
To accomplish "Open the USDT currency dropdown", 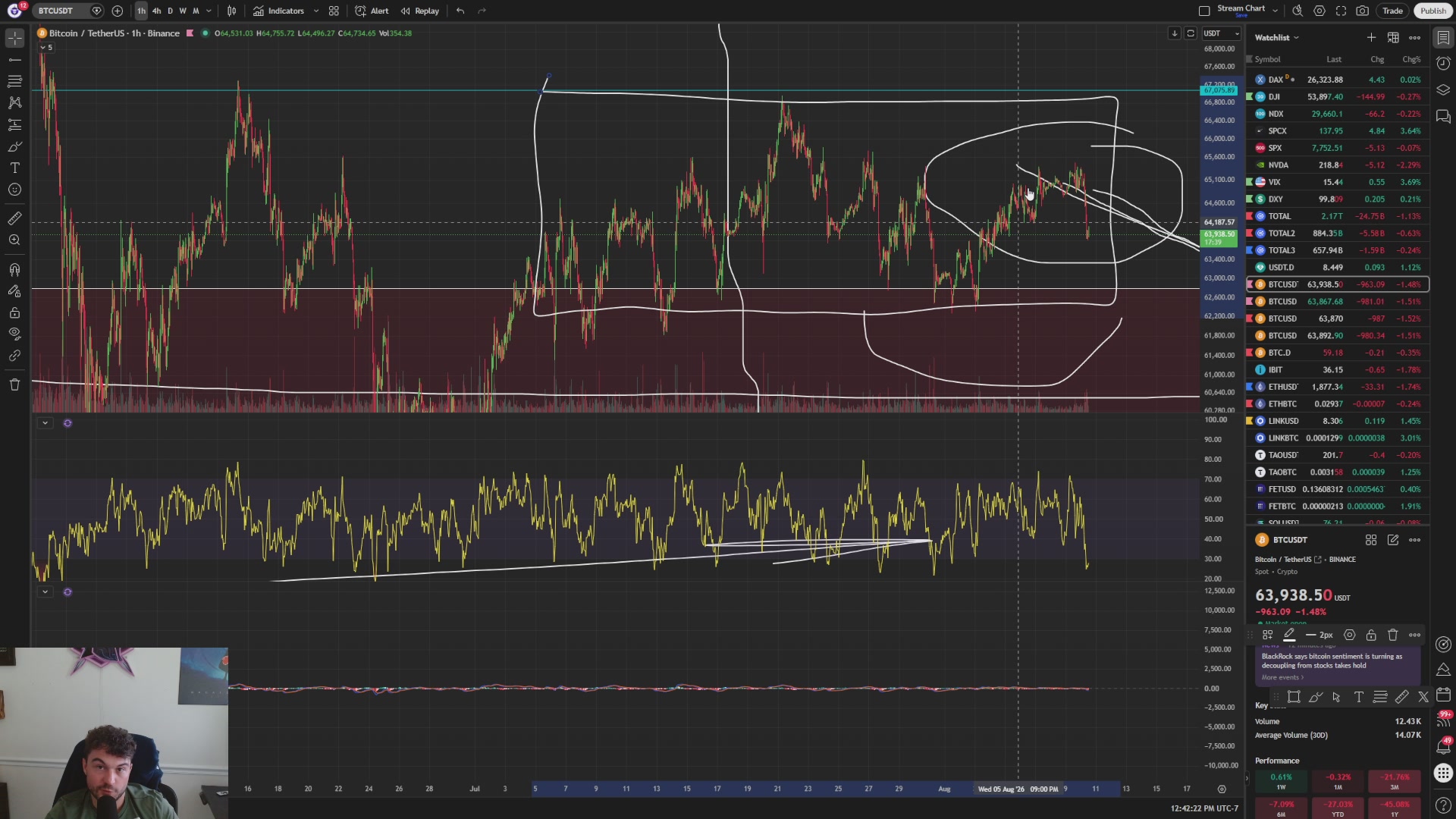I will coord(1221,33).
